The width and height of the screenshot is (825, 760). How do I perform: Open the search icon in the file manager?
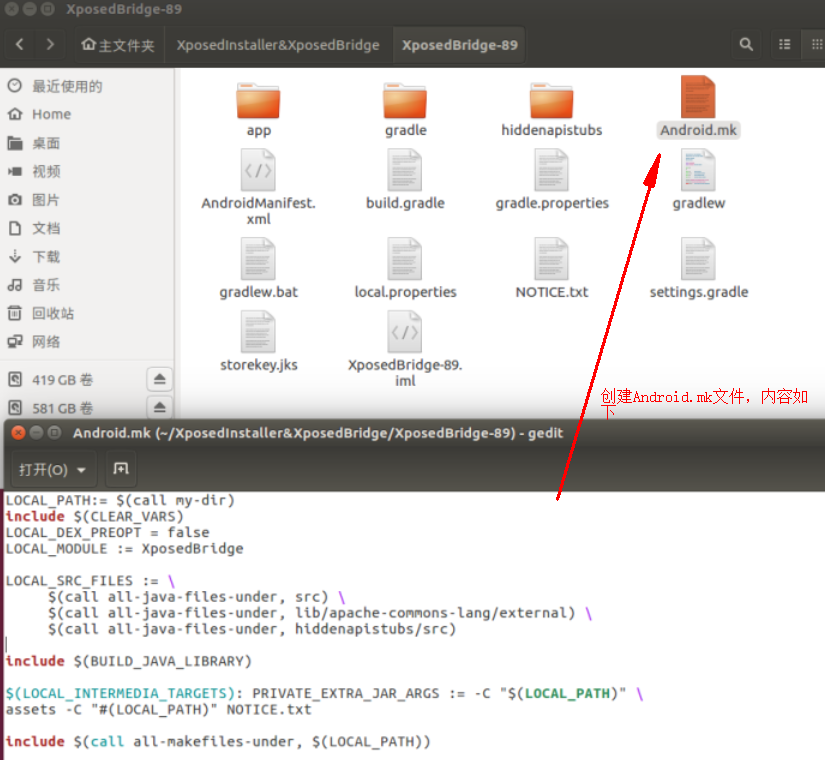[746, 45]
